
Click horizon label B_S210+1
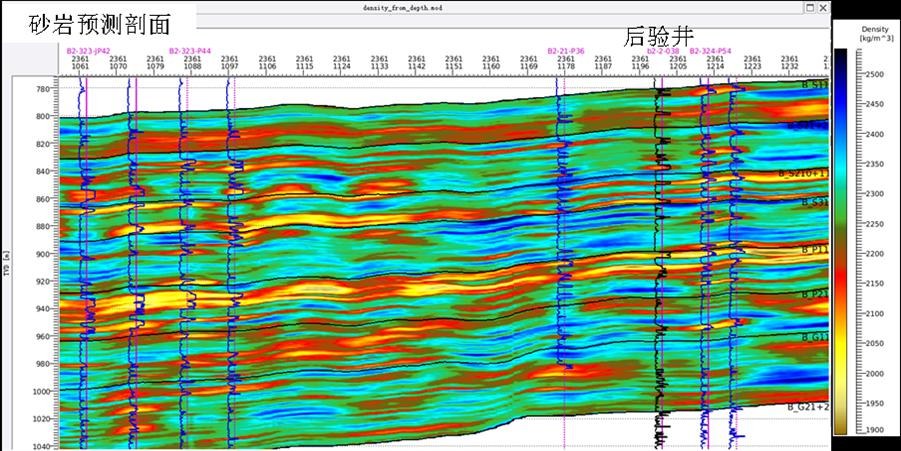click(804, 173)
